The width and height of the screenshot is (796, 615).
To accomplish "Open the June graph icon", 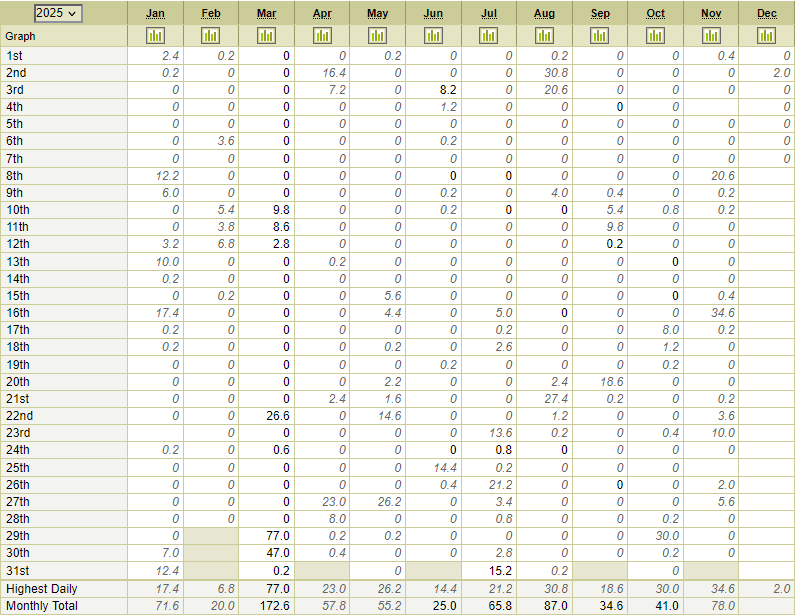I will pos(433,35).
